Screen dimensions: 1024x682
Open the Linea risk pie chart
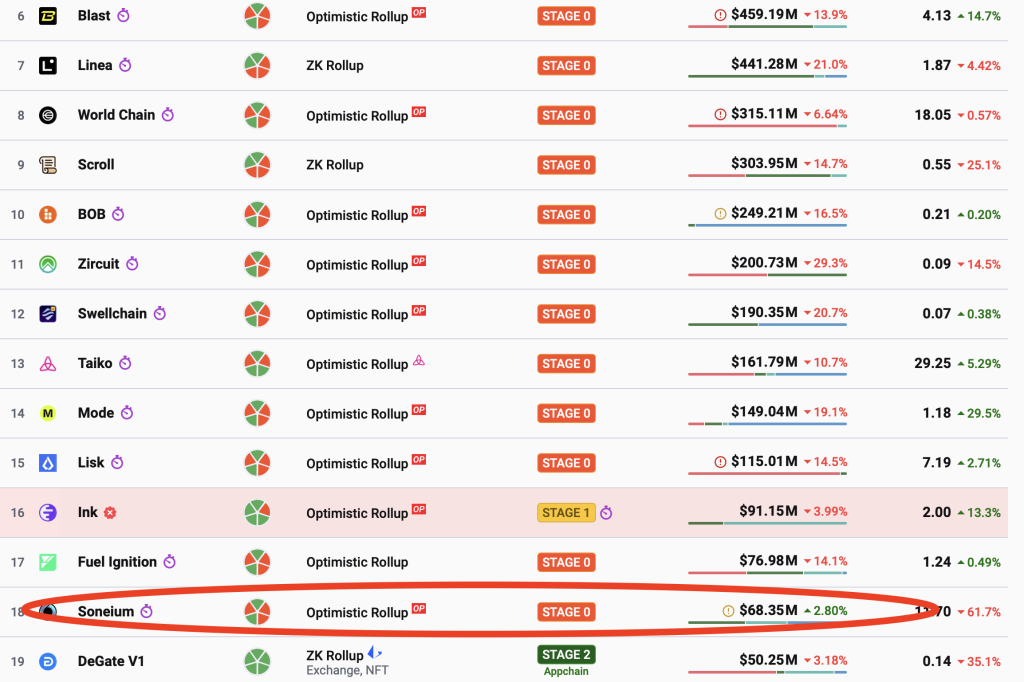click(257, 65)
